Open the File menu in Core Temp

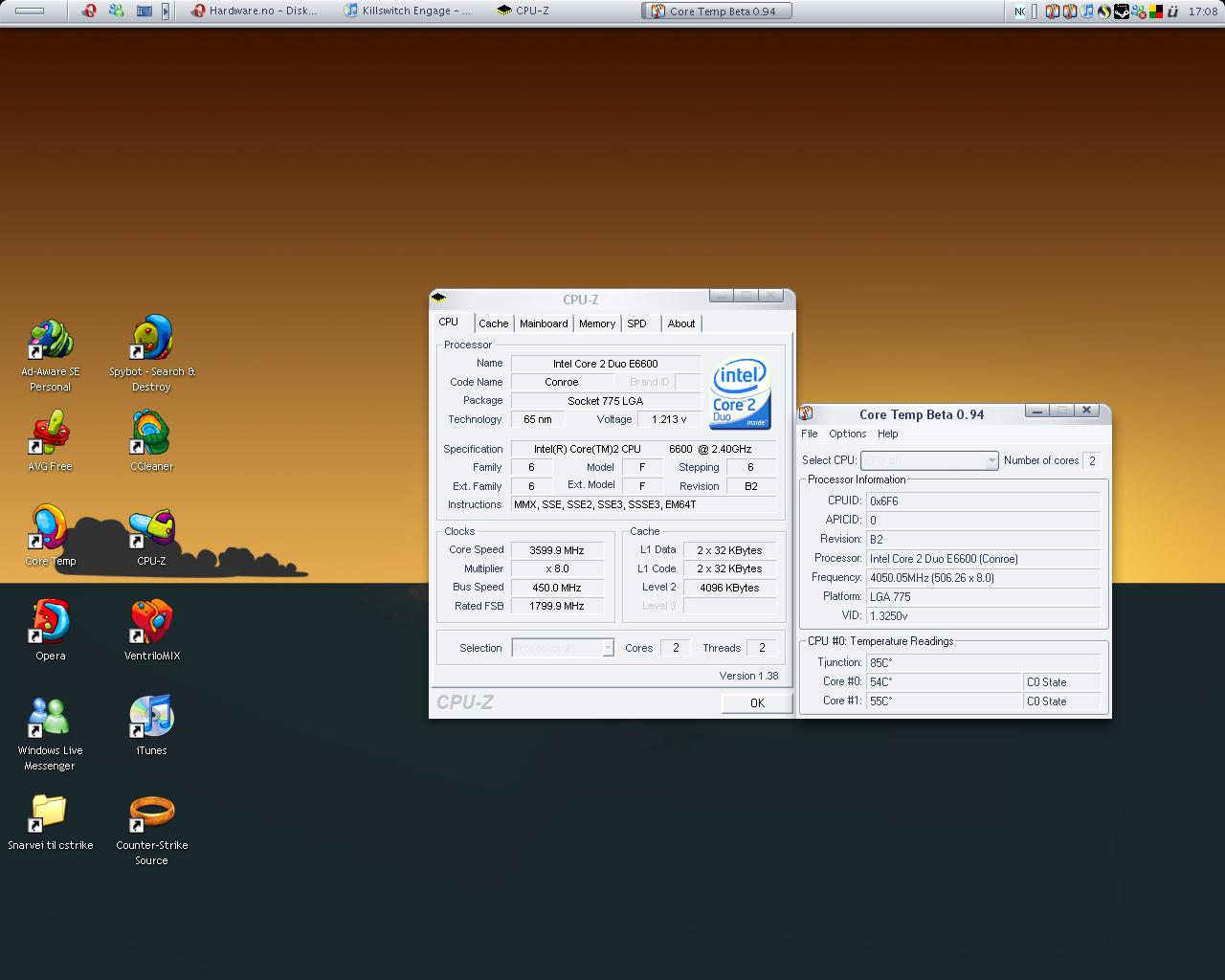[x=810, y=434]
